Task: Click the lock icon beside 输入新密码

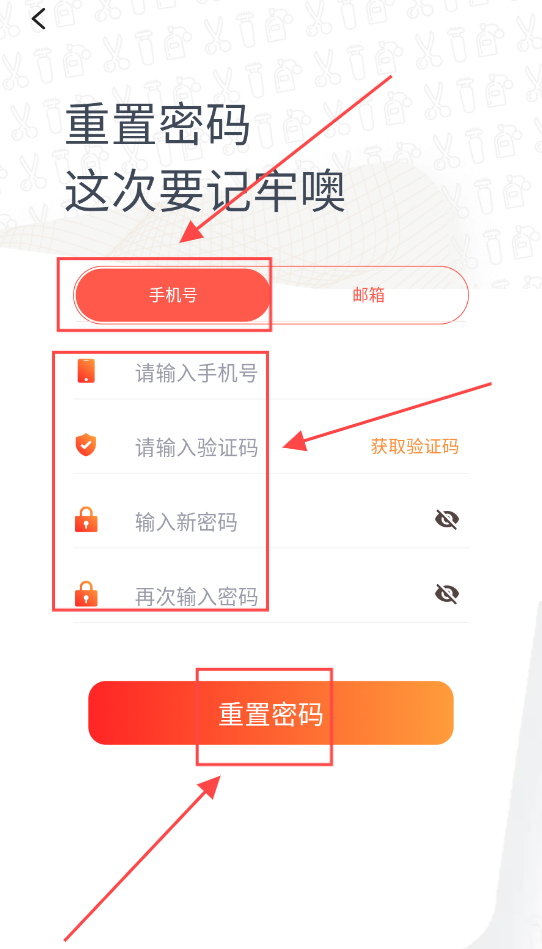Action: [87, 519]
